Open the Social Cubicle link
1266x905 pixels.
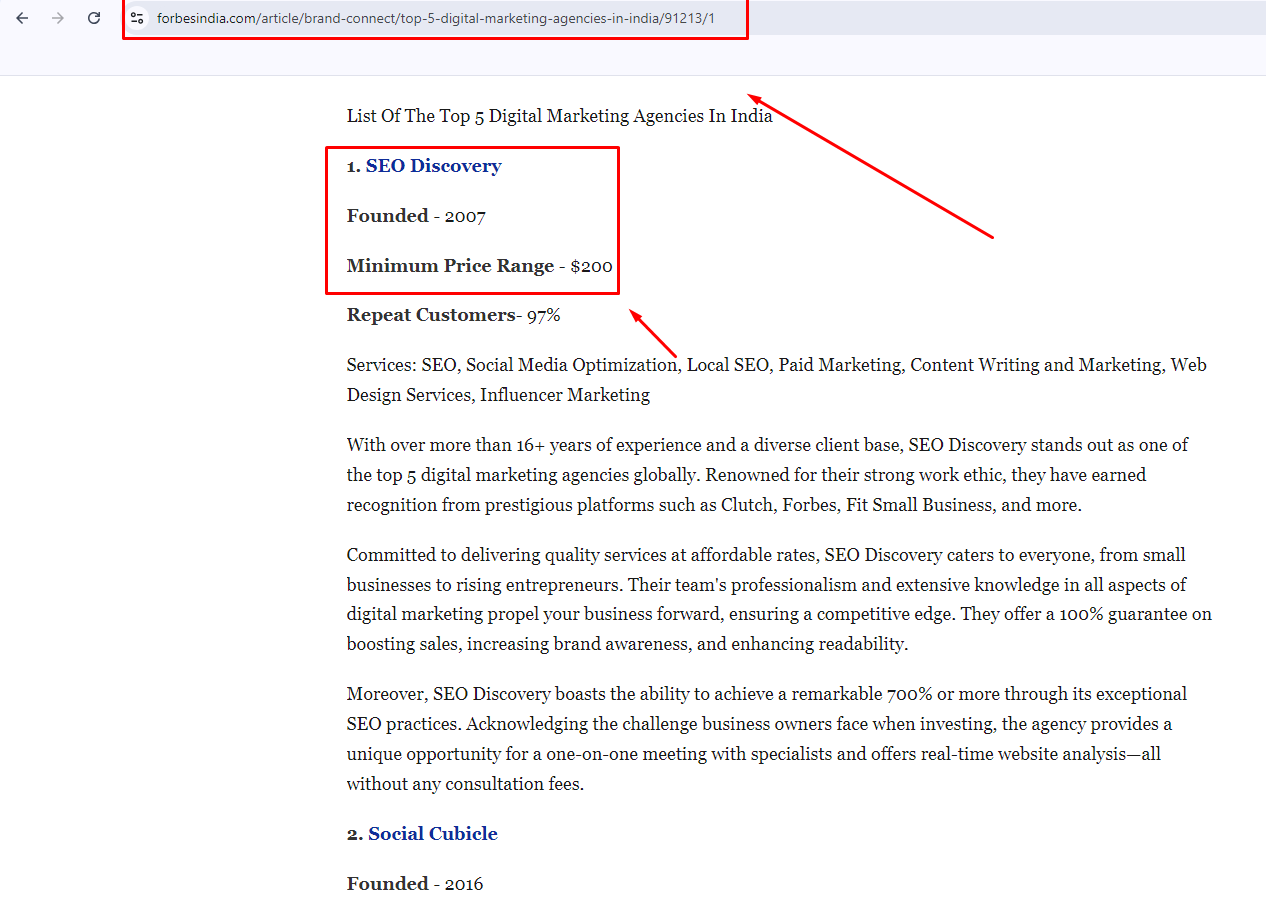point(432,834)
